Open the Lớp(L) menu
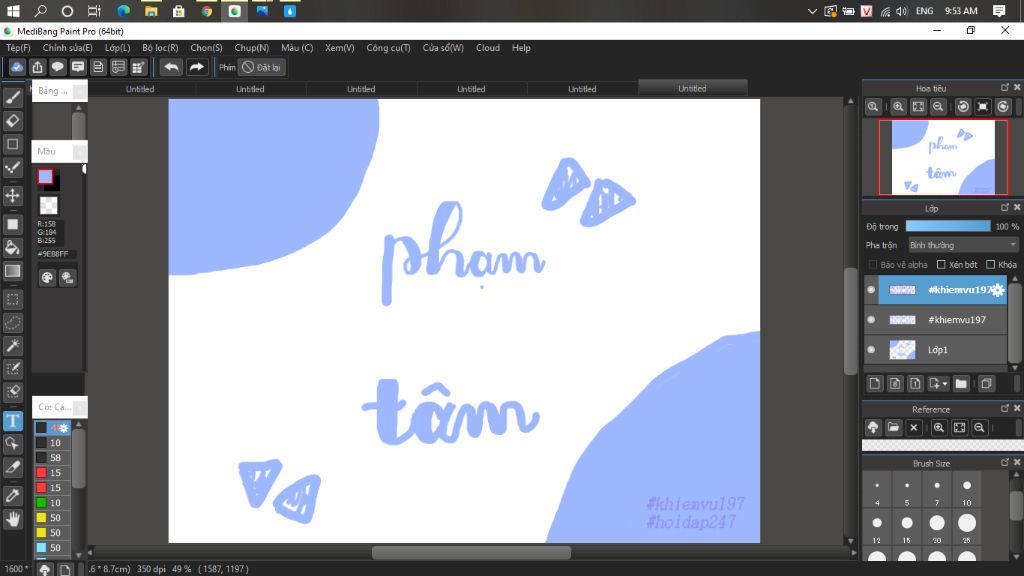This screenshot has height=576, width=1024. [x=118, y=48]
